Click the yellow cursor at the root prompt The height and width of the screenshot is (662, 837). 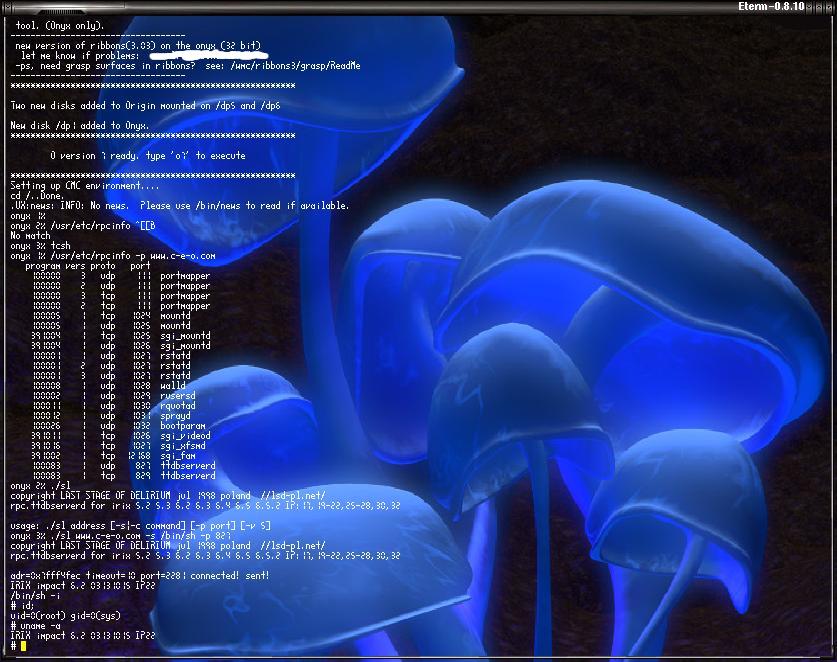(x=23, y=646)
